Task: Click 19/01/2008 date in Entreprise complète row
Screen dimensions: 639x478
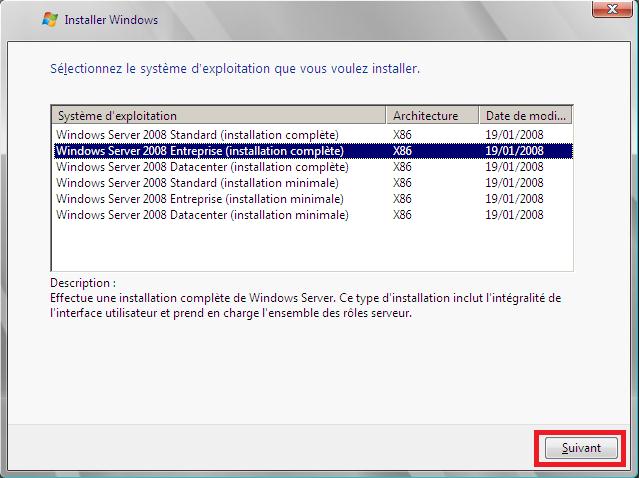Action: [514, 151]
